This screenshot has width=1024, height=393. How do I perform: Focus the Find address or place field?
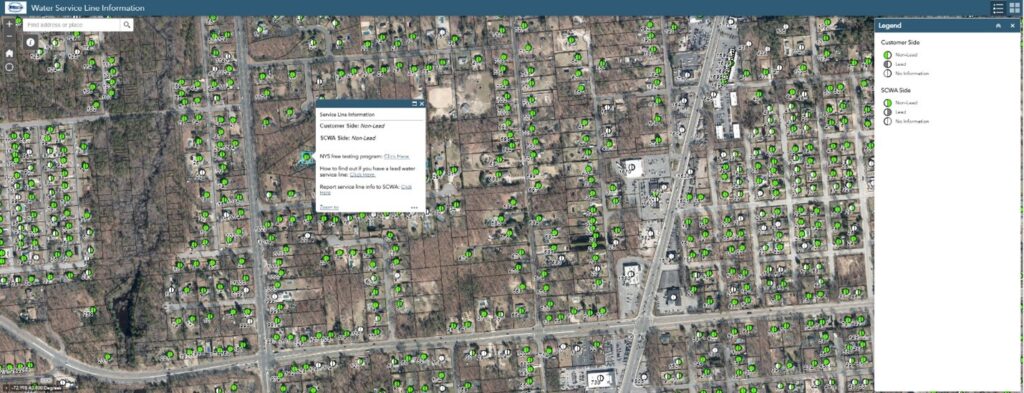point(72,25)
